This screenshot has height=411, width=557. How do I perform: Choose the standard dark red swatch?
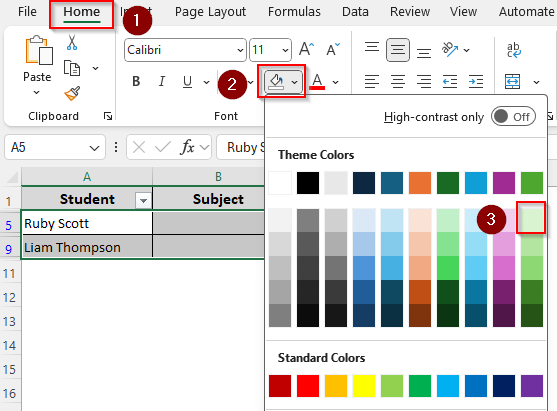pyautogui.click(x=280, y=386)
